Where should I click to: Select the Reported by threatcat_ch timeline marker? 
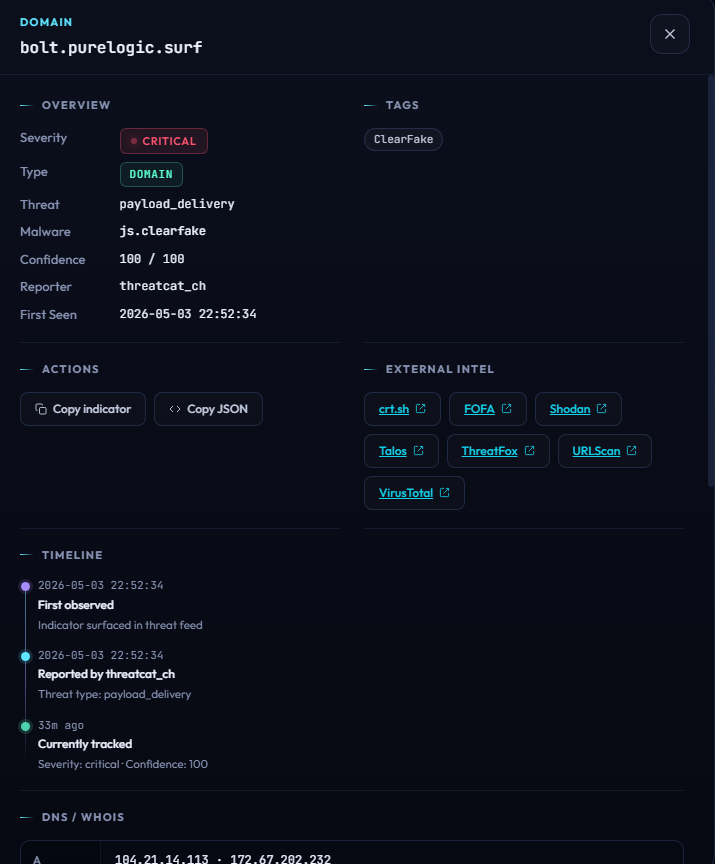(x=25, y=656)
